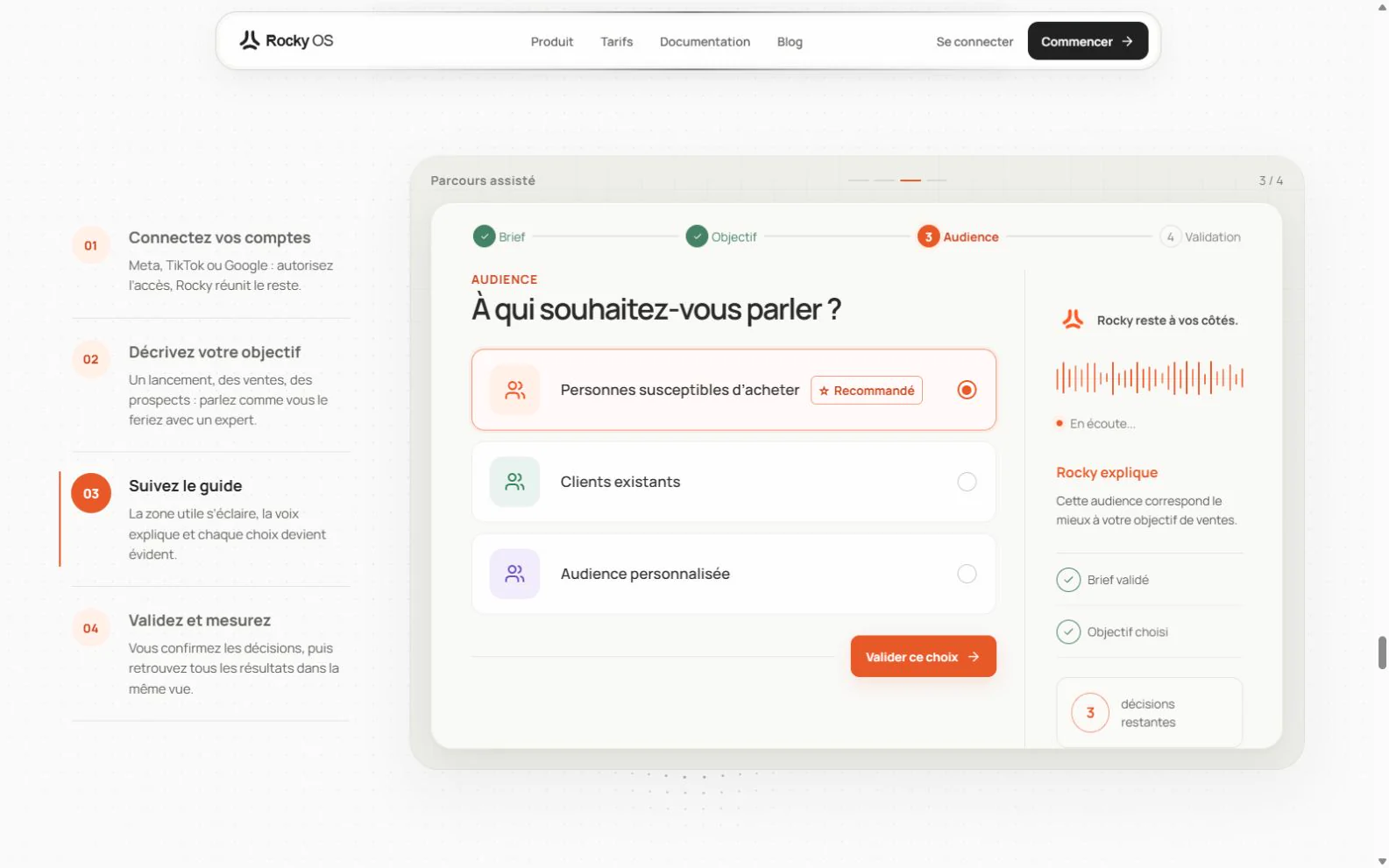This screenshot has width=1389, height=868.
Task: Select the Suivez le guide step
Action: tap(211, 519)
